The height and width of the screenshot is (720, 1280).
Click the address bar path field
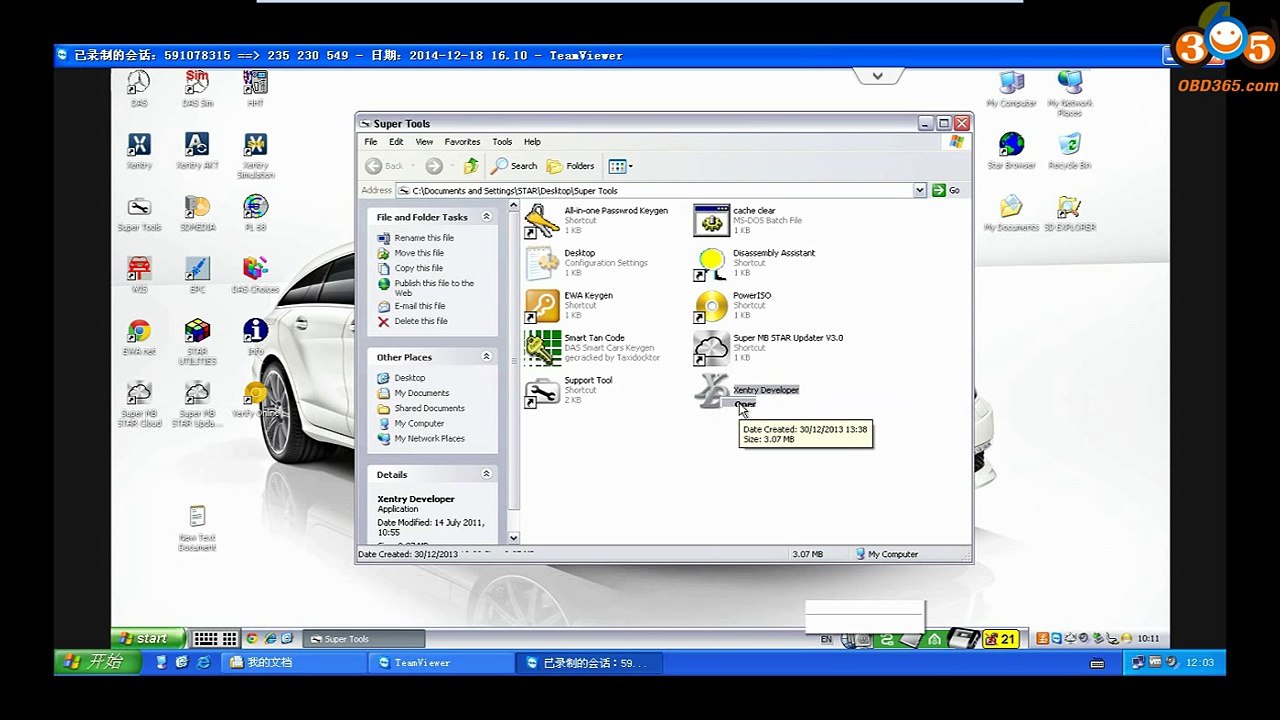pyautogui.click(x=654, y=190)
